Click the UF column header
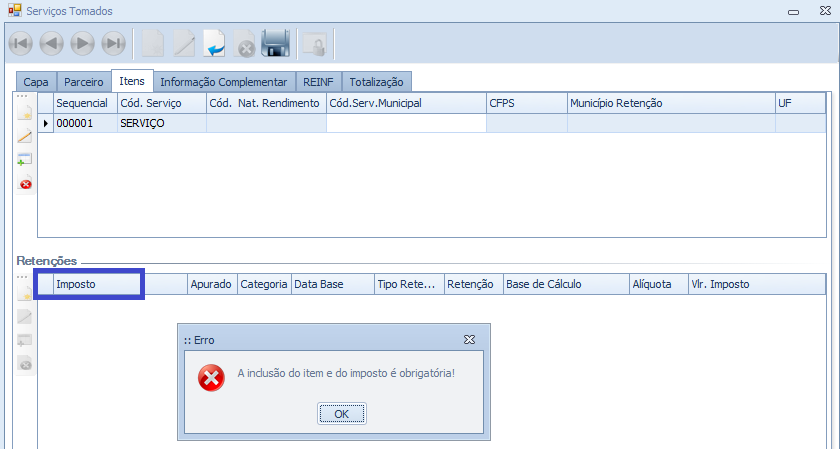The height and width of the screenshot is (449, 840). (800, 103)
